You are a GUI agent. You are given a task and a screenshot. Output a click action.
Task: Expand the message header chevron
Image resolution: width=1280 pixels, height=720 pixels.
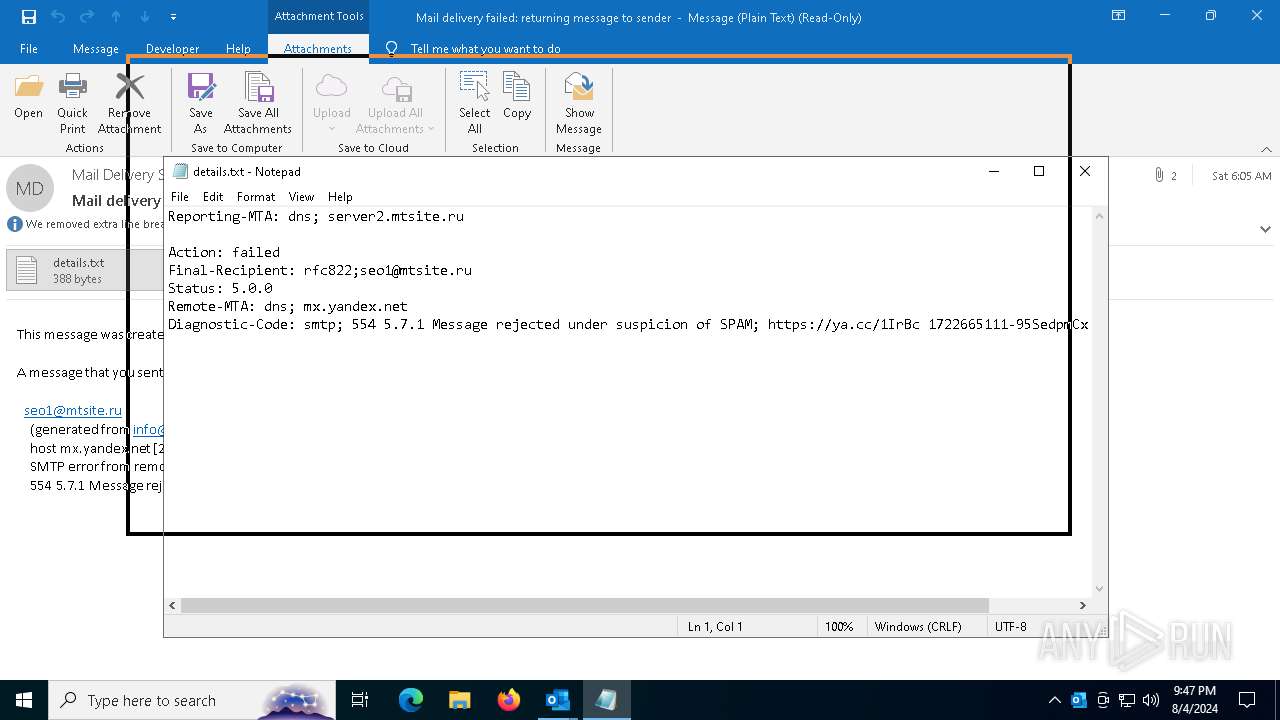(x=1265, y=229)
